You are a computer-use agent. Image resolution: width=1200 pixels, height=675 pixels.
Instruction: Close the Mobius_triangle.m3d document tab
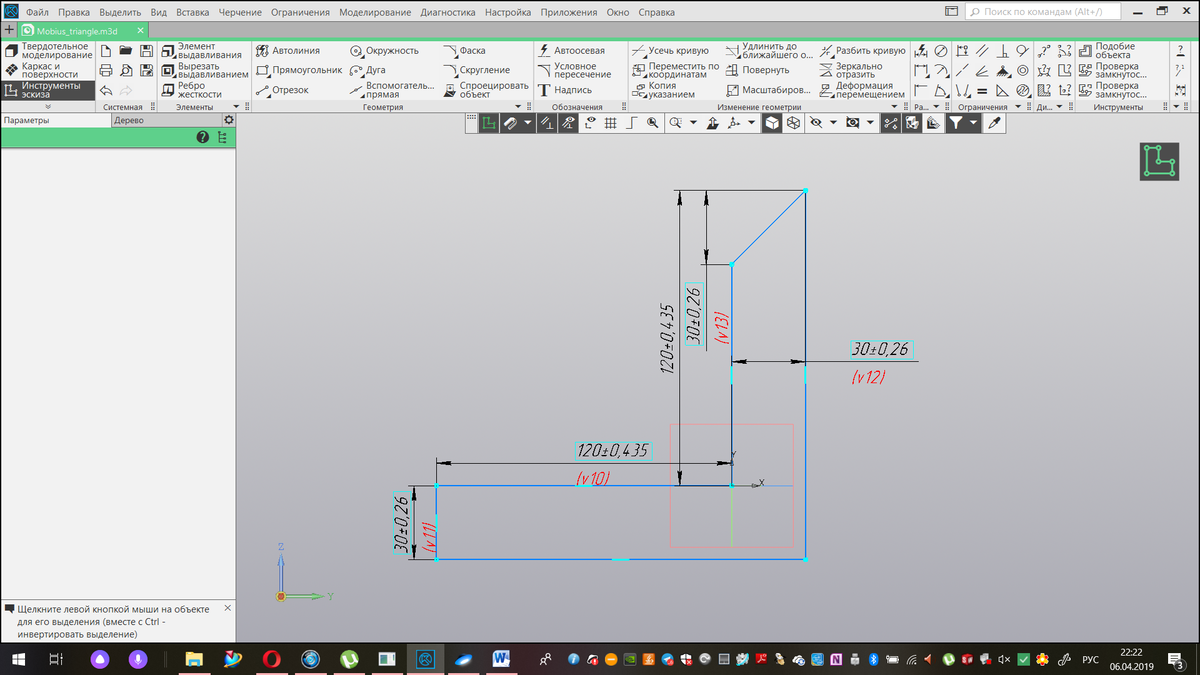click(x=141, y=31)
